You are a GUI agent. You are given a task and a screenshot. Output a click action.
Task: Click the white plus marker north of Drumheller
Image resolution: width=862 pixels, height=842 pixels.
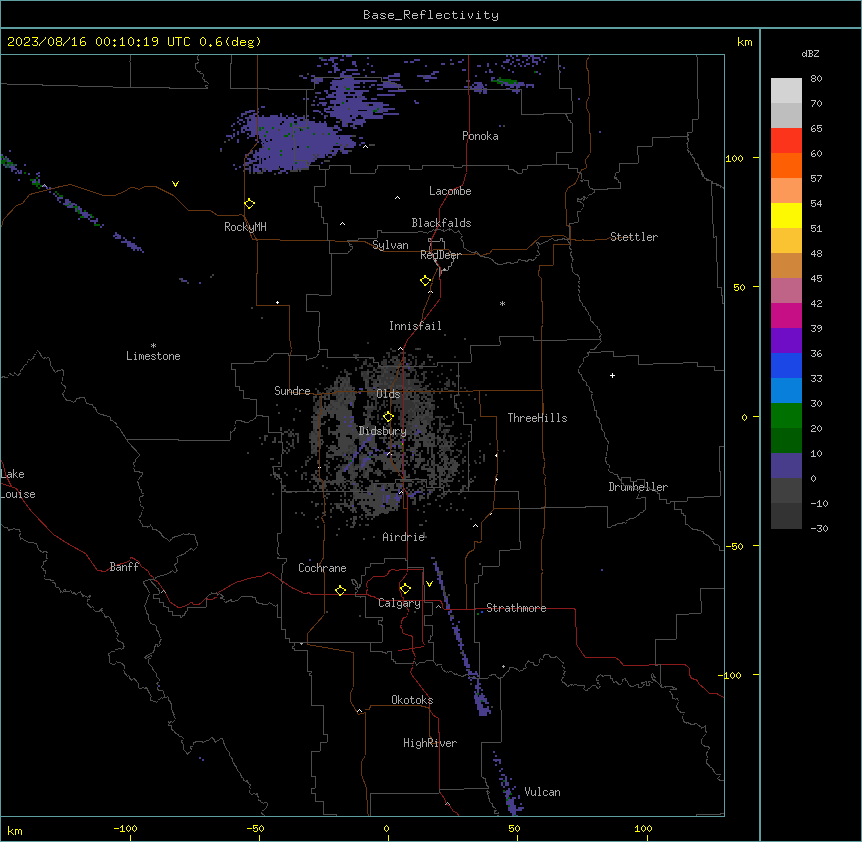(612, 375)
